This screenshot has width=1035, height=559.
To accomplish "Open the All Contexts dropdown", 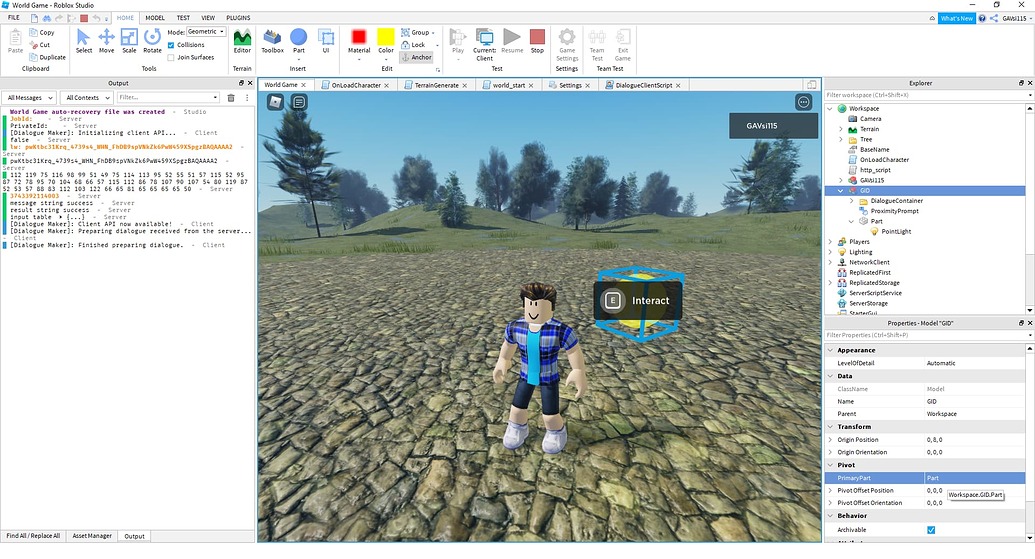I will click(x=88, y=98).
